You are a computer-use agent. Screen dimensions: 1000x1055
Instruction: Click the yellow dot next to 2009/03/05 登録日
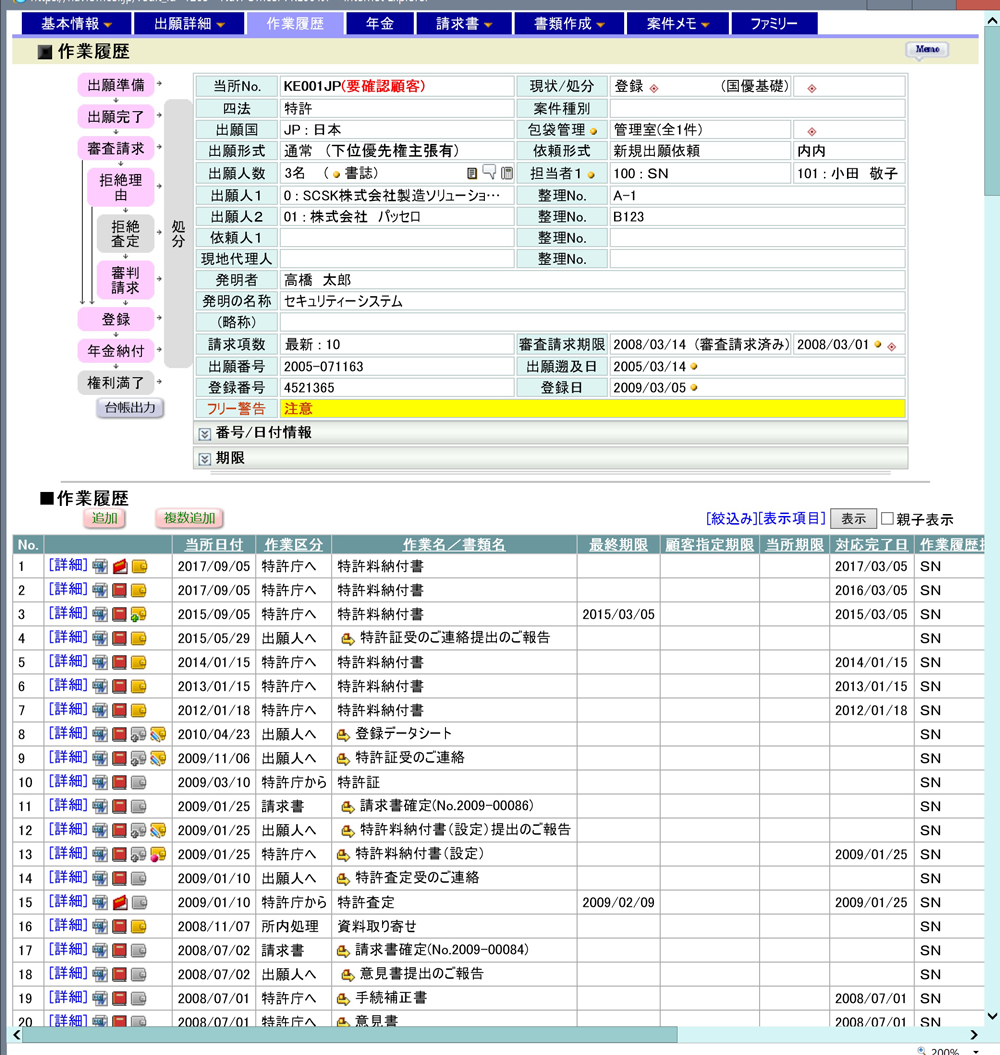694,388
